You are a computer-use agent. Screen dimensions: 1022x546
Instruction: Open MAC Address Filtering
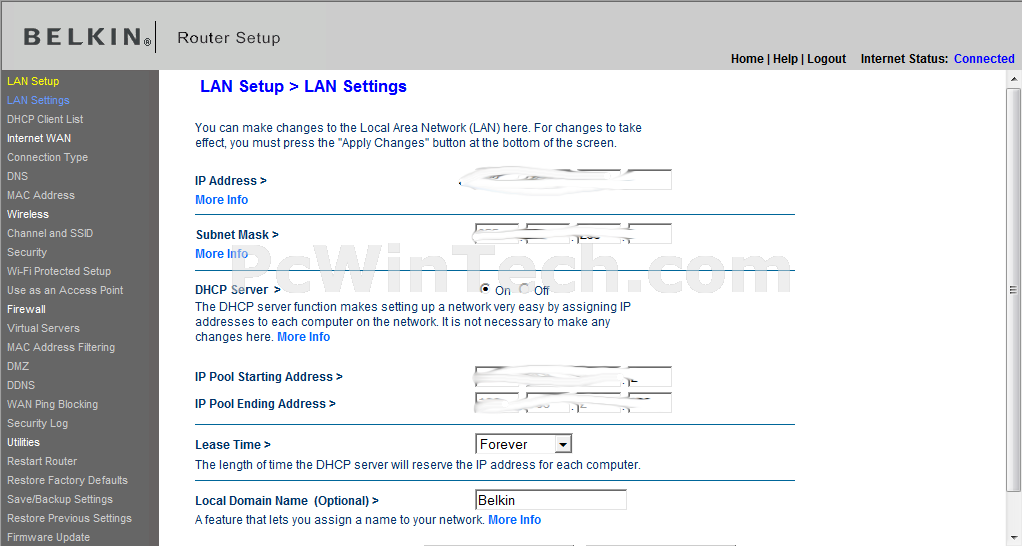point(61,347)
